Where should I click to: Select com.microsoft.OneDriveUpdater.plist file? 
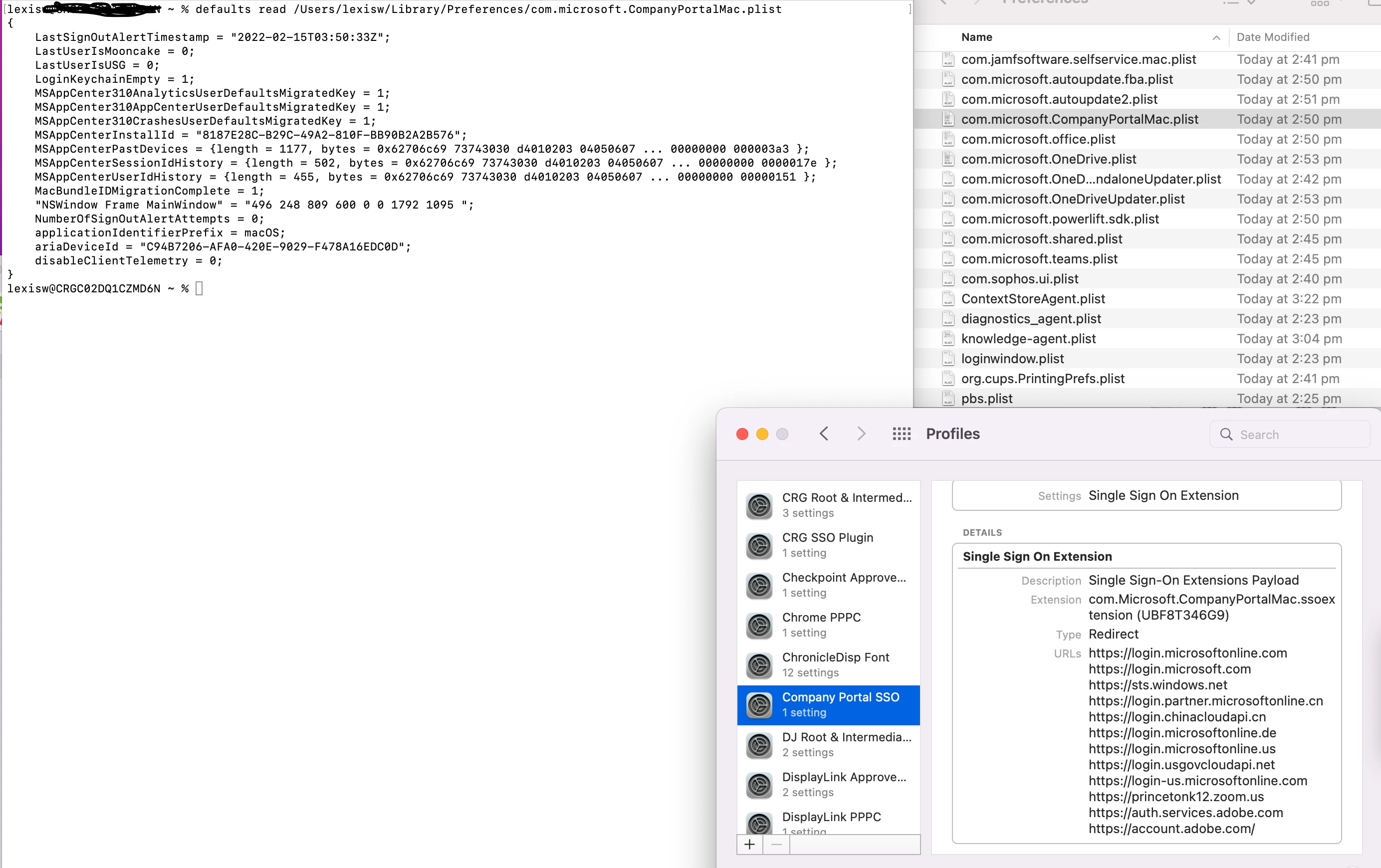pyautogui.click(x=1147, y=199)
